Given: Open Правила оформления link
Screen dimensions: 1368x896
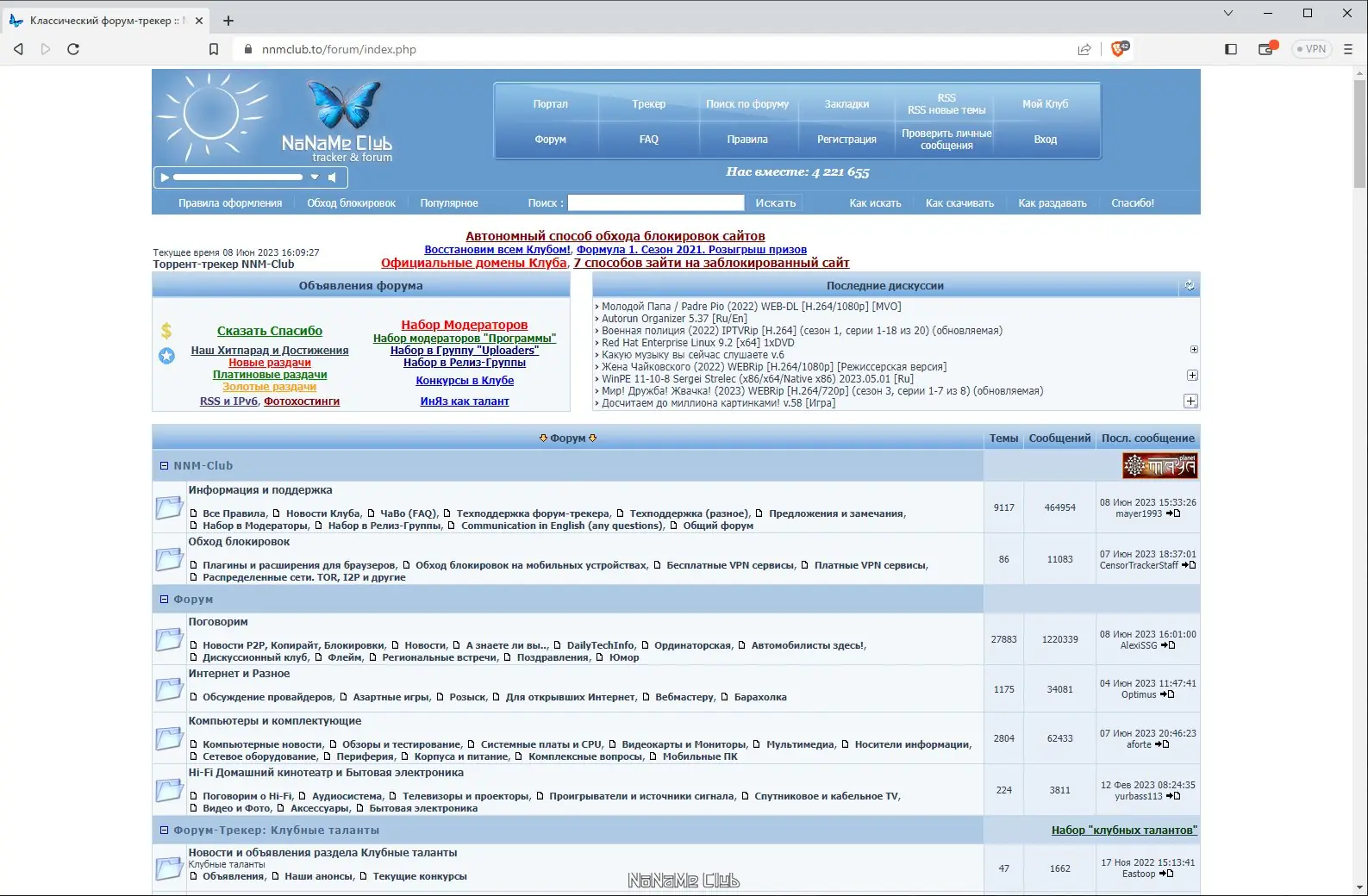Looking at the screenshot, I should coord(230,203).
